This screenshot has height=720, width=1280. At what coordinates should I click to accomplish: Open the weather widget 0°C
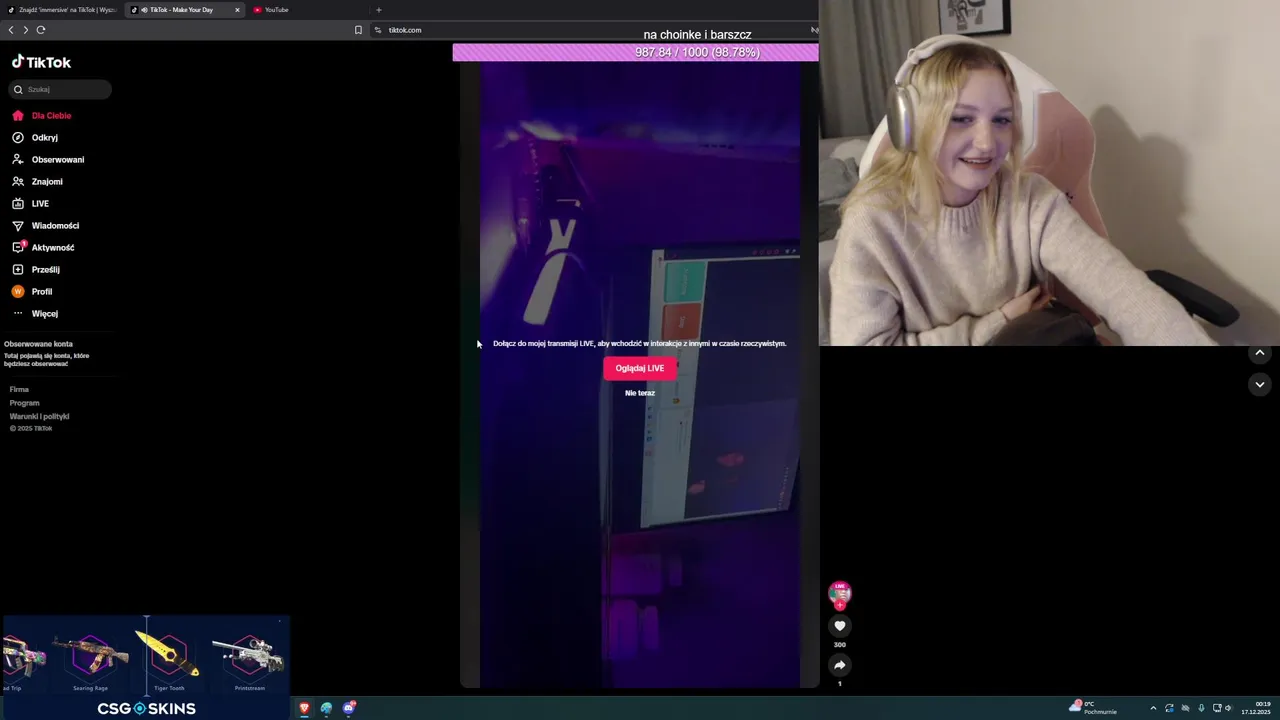point(1093,708)
